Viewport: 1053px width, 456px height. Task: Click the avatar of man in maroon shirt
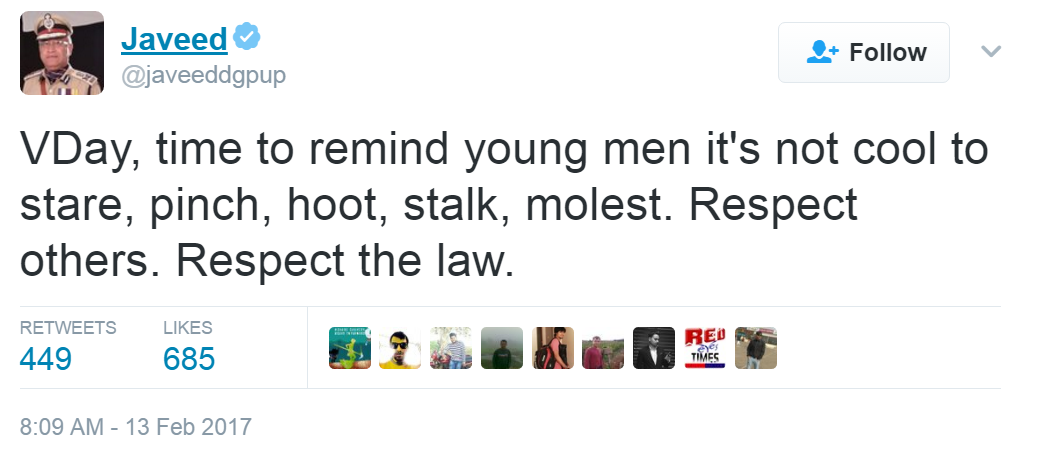click(603, 348)
